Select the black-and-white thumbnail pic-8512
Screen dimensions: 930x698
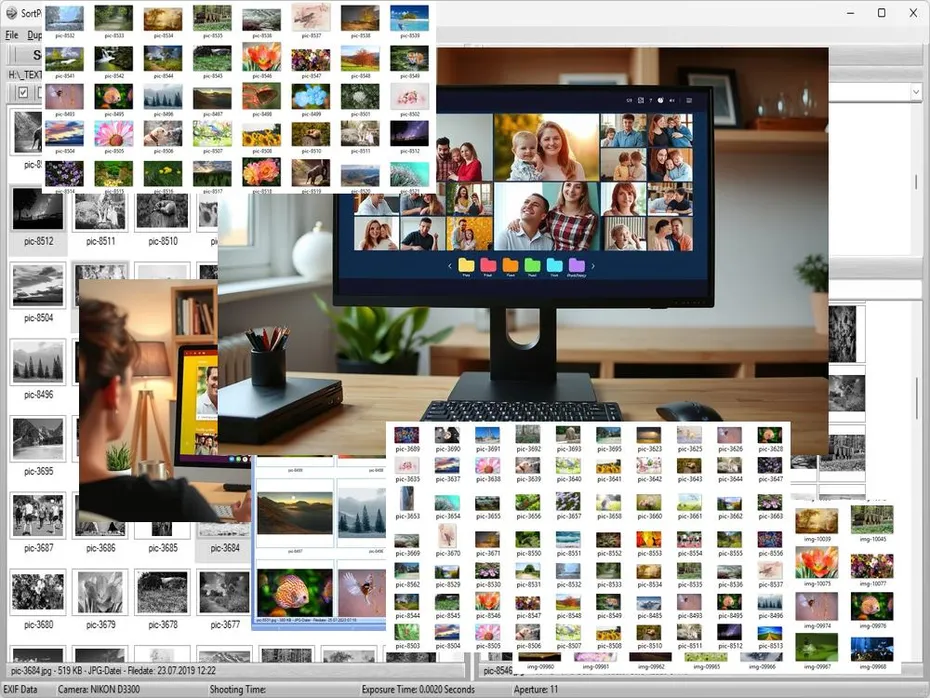click(37, 207)
